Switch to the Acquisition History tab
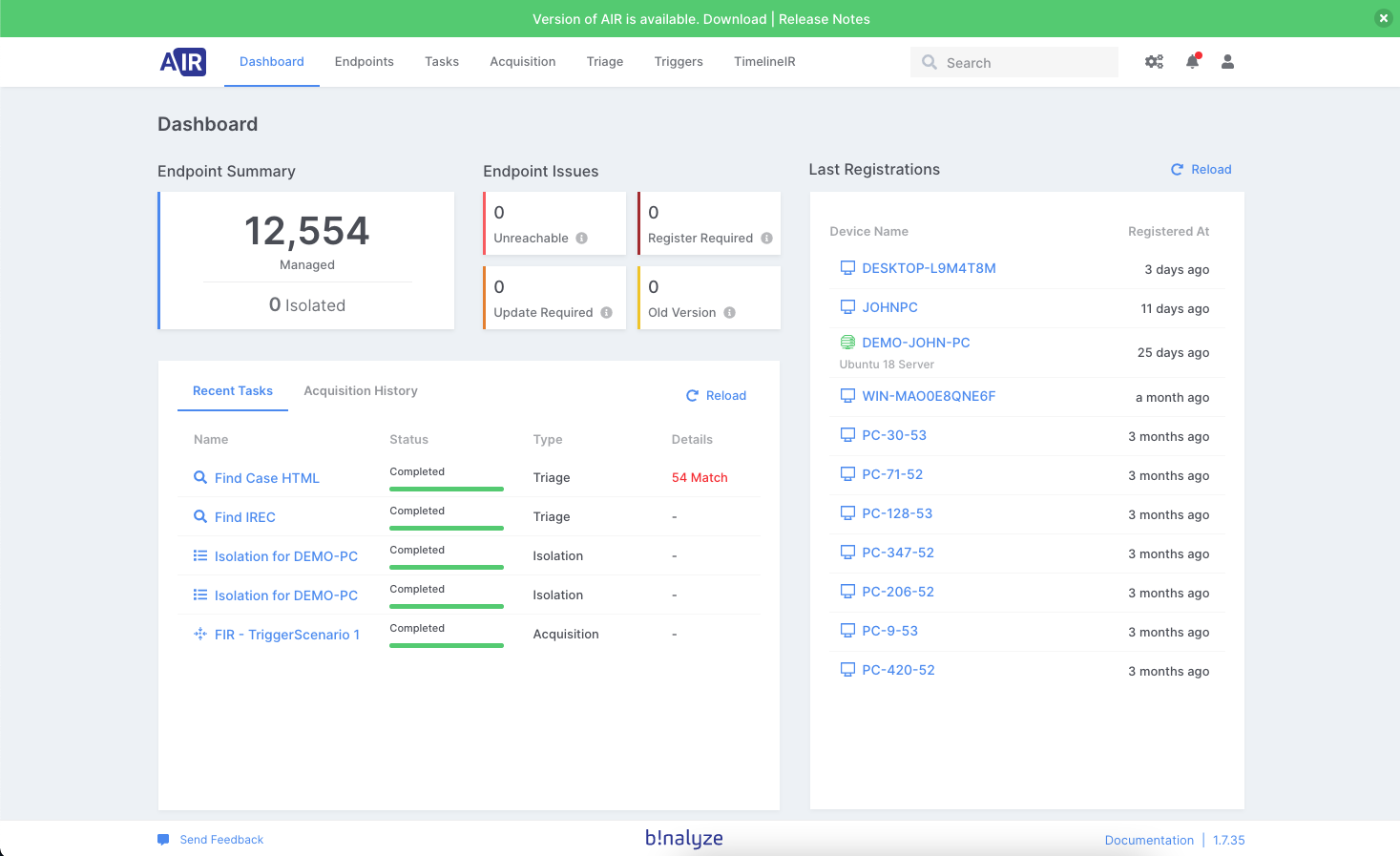This screenshot has height=856, width=1400. coord(361,390)
